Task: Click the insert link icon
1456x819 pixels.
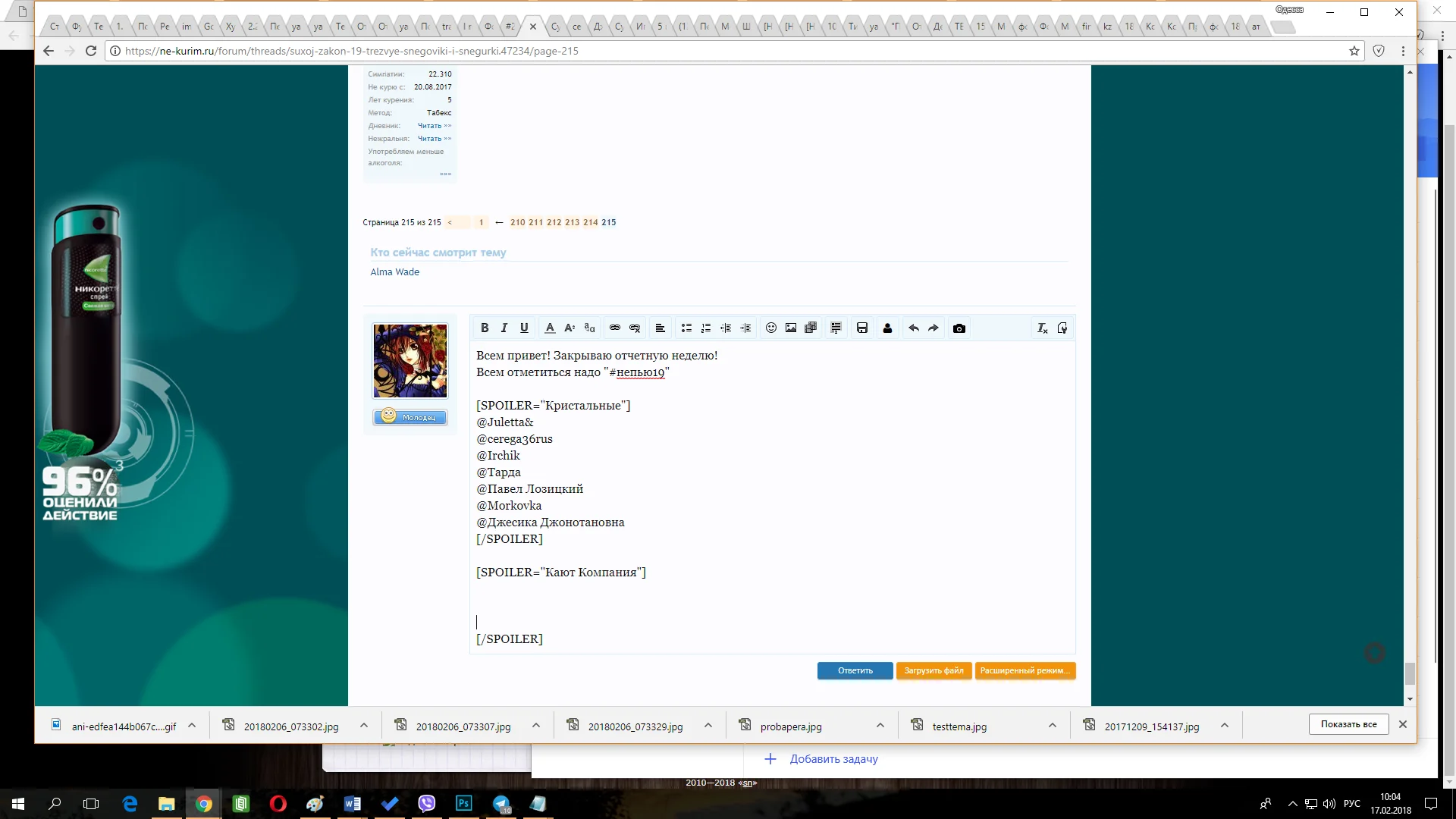Action: coord(615,328)
